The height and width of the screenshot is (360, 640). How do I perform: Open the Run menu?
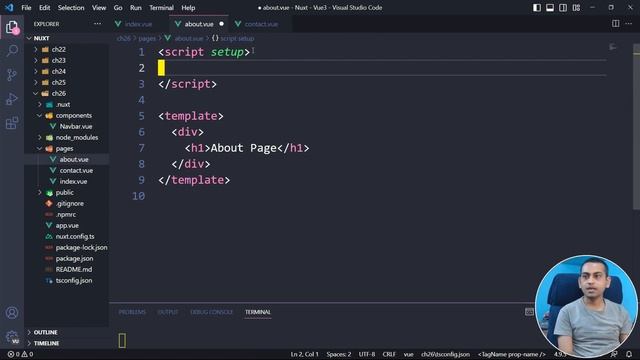coord(136,8)
